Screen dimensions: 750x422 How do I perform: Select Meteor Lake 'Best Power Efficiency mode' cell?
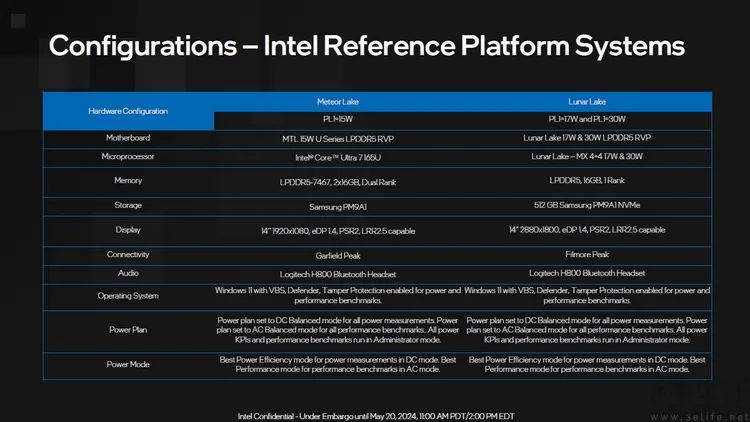(338, 365)
